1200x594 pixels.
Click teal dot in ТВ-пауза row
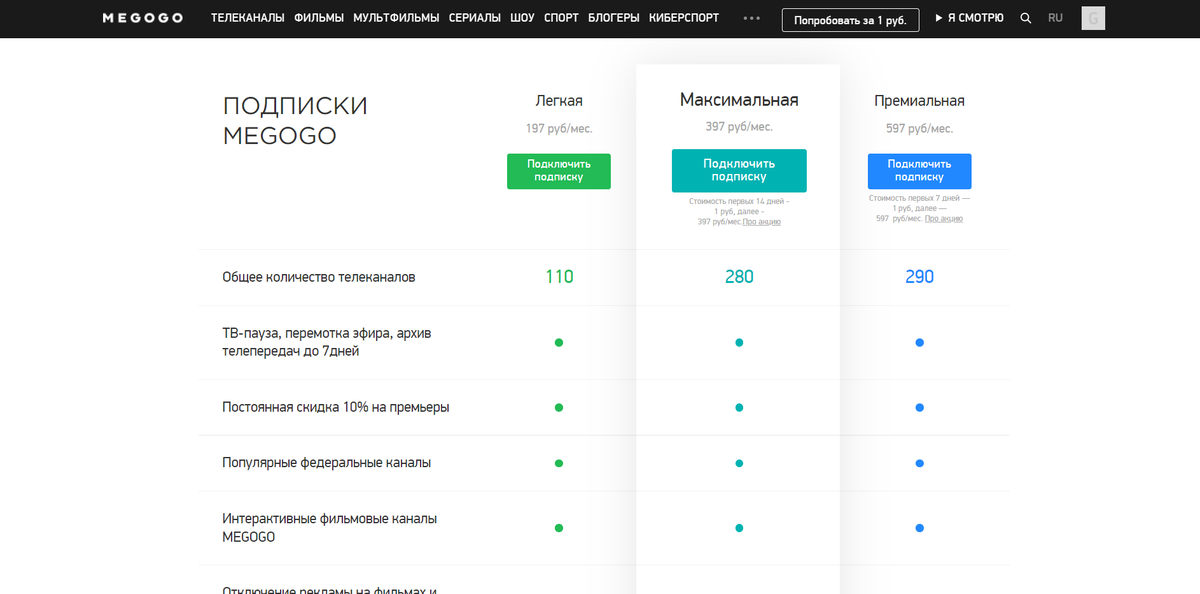(x=739, y=342)
